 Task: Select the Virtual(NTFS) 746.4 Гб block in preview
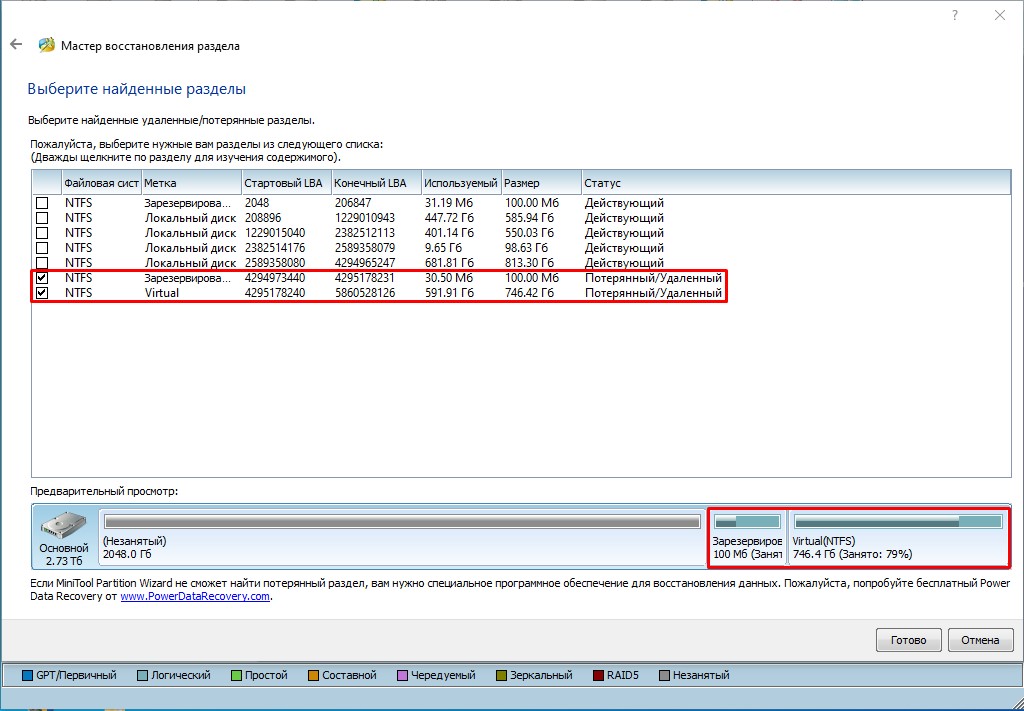coord(898,538)
